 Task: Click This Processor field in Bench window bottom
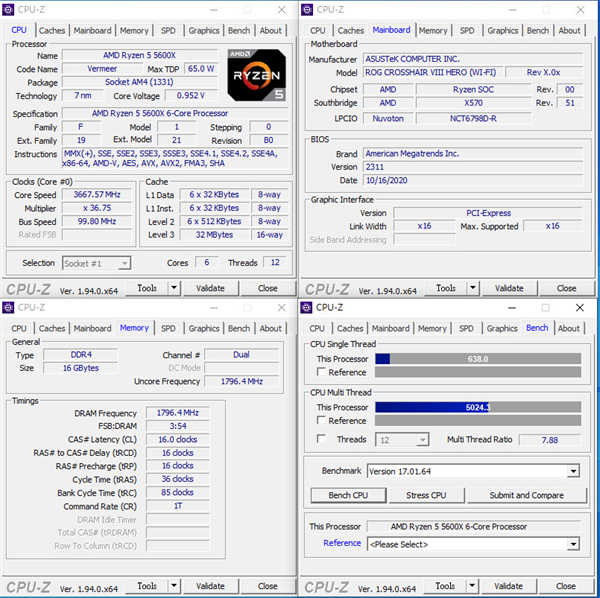[x=474, y=526]
